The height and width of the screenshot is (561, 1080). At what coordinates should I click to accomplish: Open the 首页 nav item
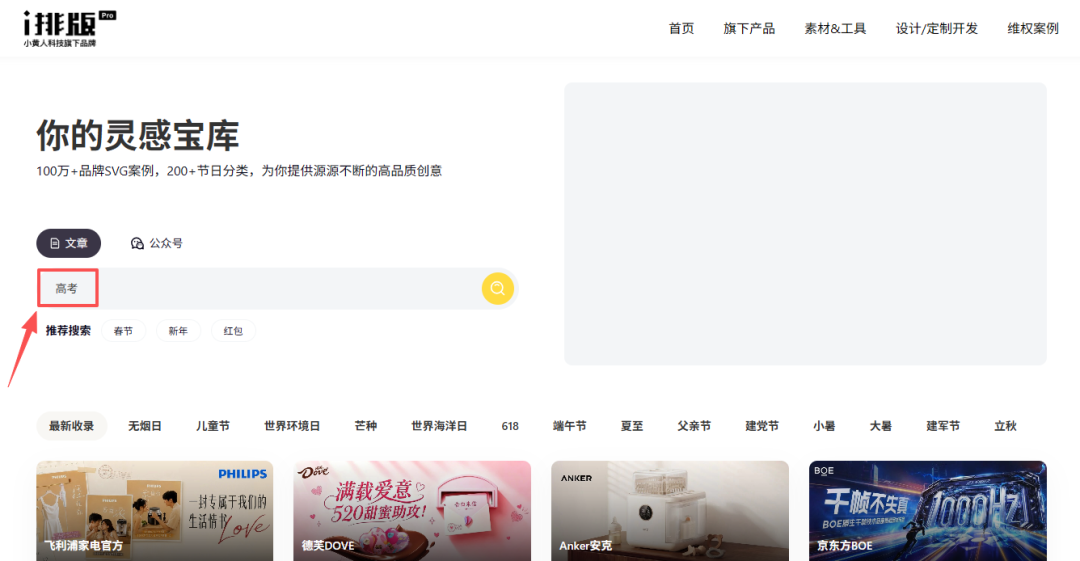[681, 28]
